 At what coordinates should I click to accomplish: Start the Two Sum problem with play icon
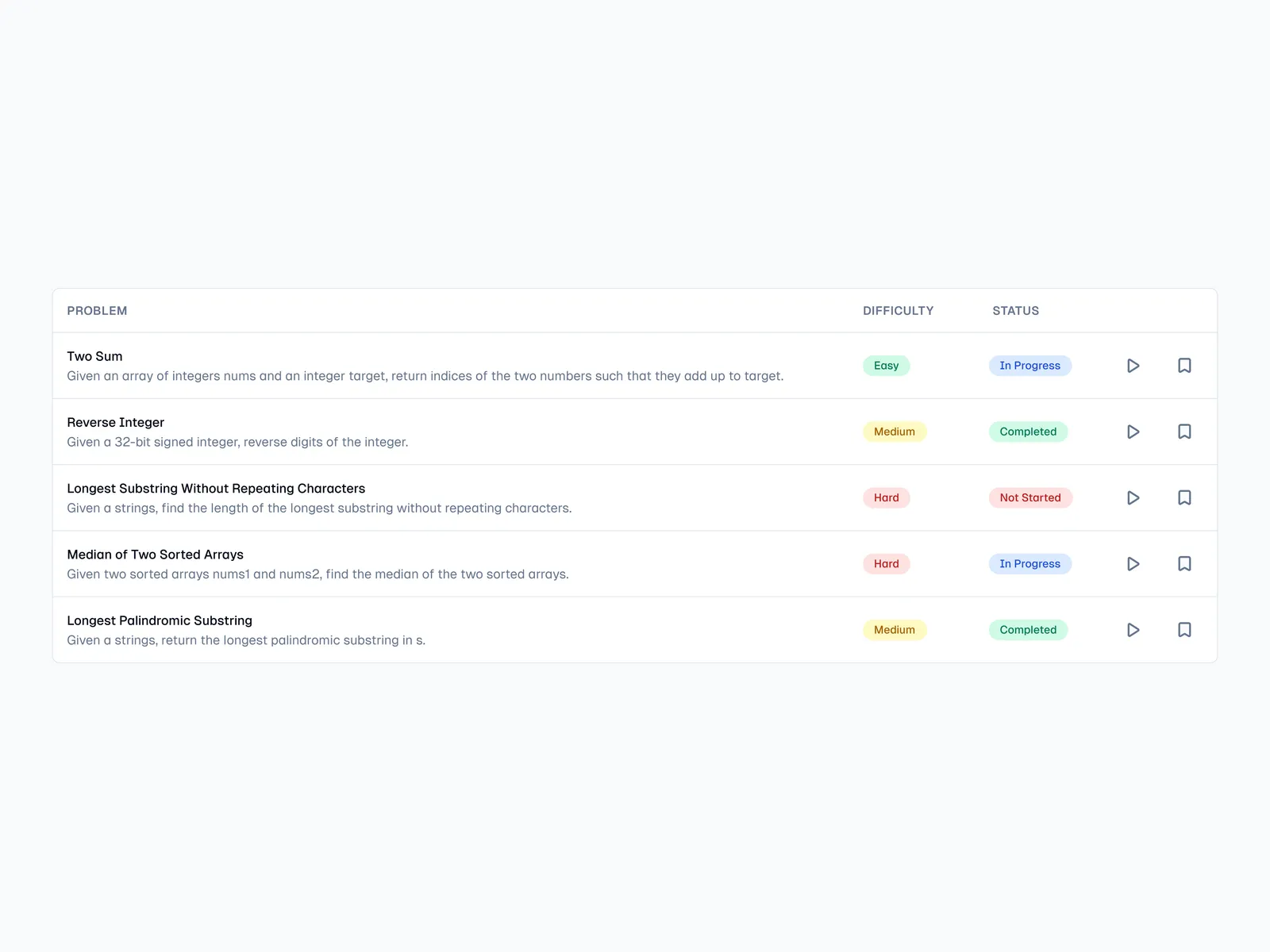point(1133,366)
